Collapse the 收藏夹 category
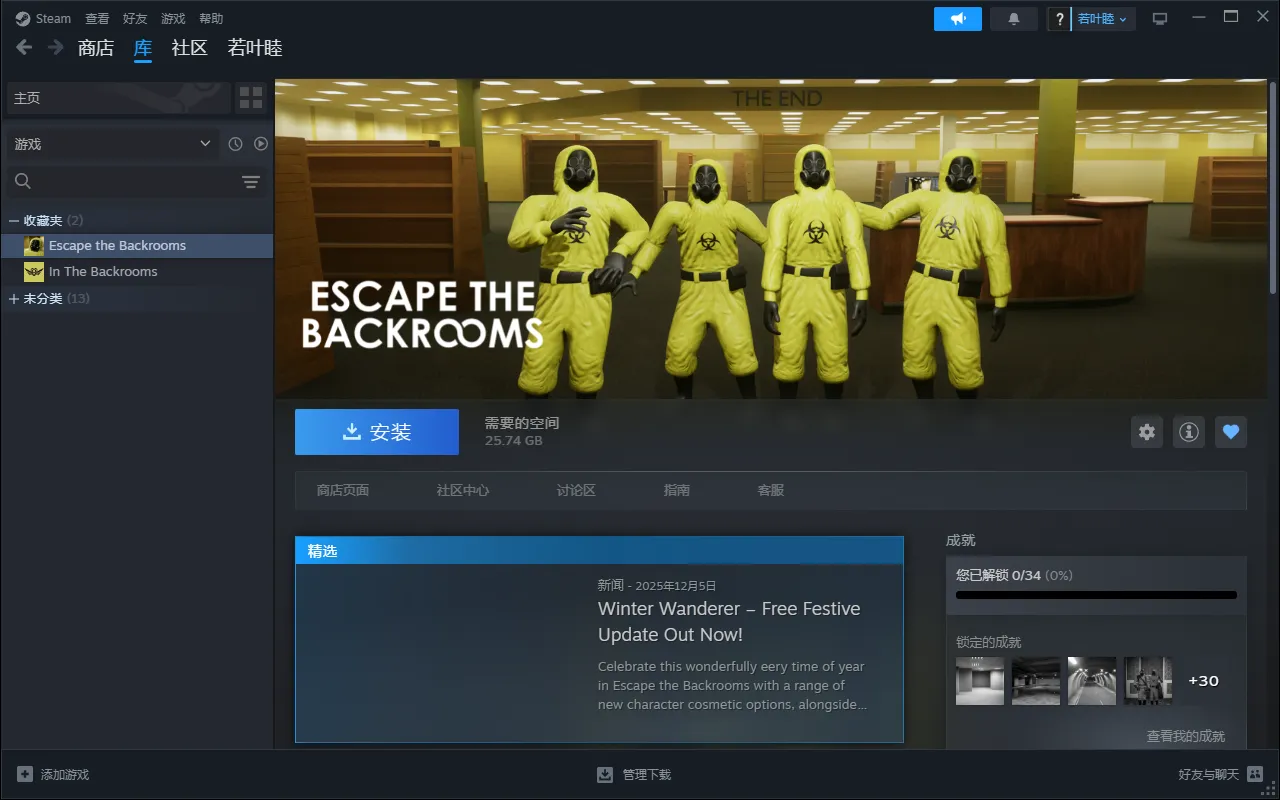The image size is (1280, 800). click(14, 220)
